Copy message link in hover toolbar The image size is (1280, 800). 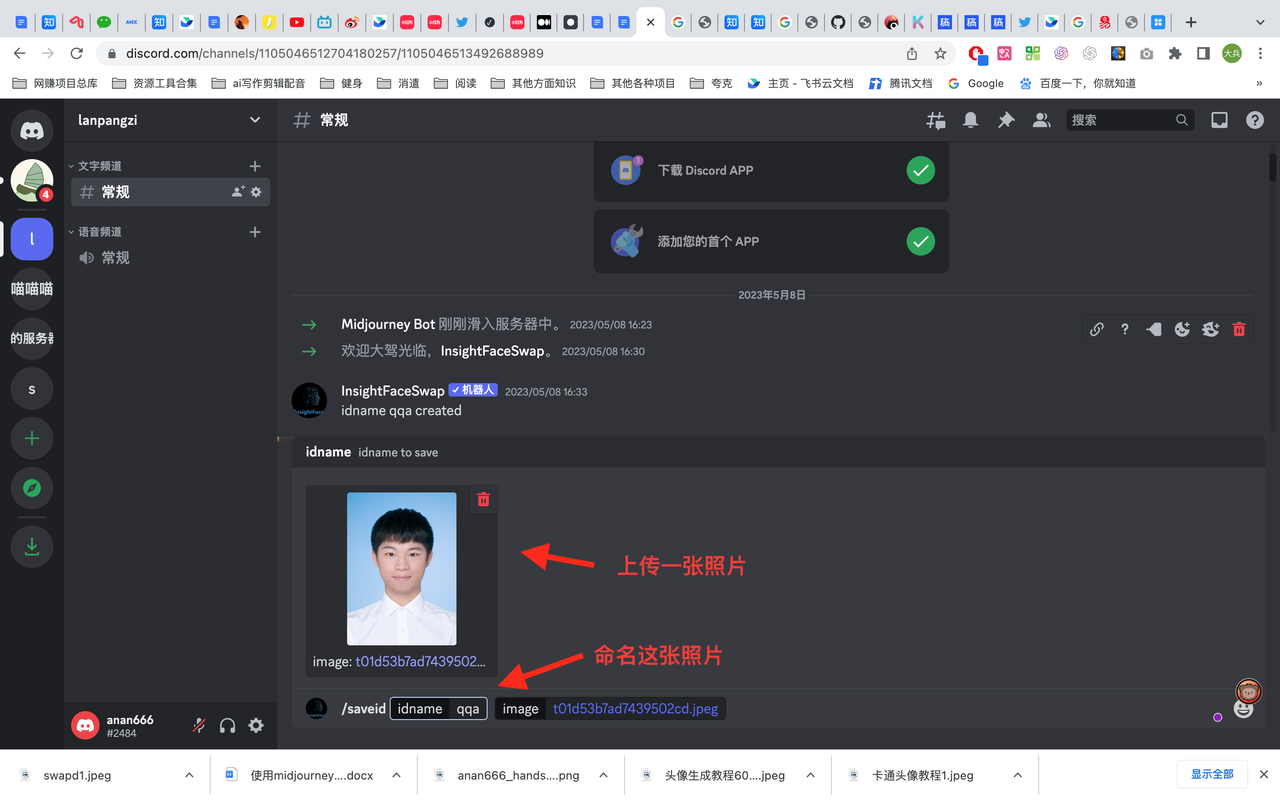click(1097, 329)
